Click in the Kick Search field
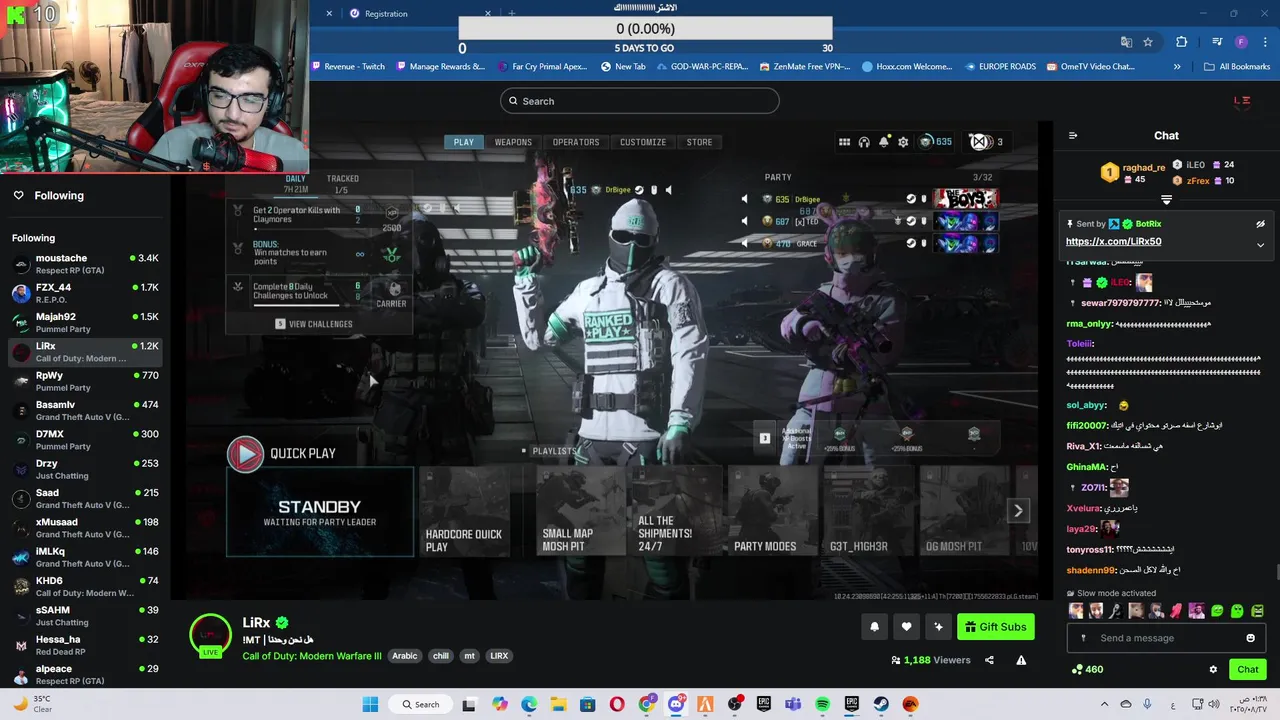 point(640,101)
